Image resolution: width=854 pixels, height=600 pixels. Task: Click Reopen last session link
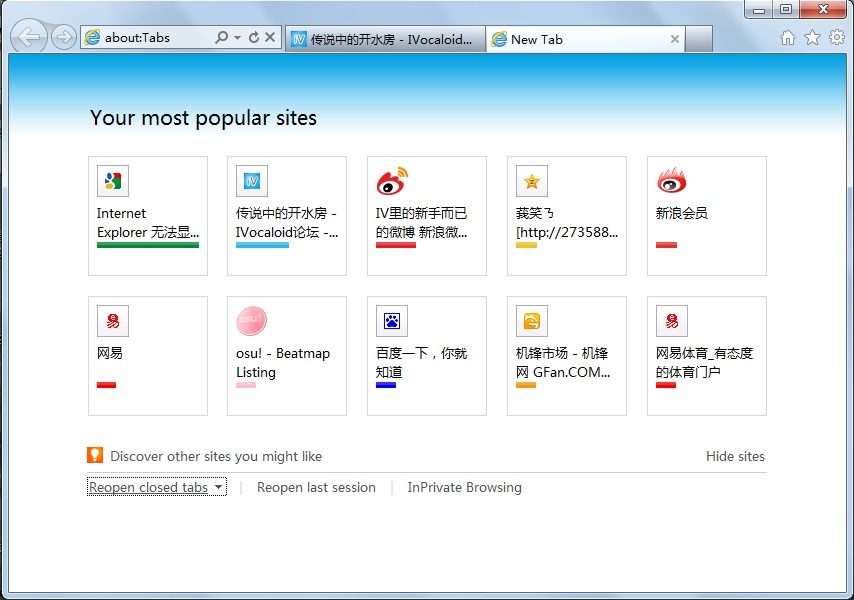[316, 487]
